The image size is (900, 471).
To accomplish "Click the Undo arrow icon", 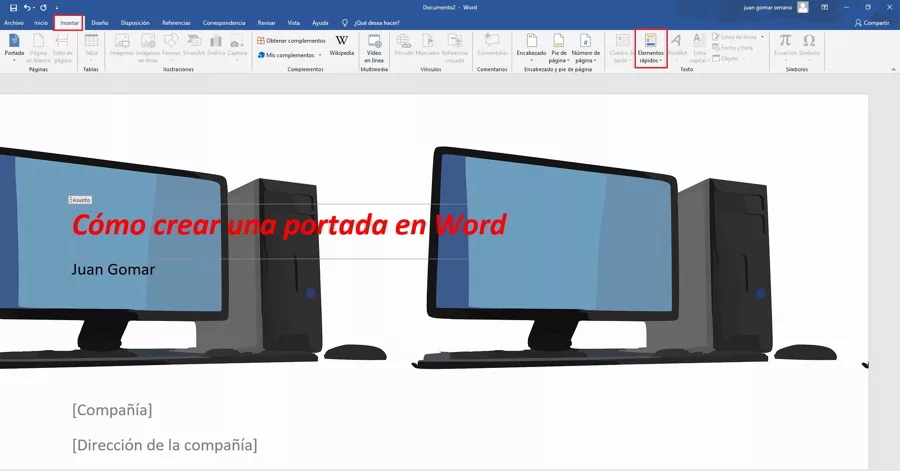I will [26, 7].
